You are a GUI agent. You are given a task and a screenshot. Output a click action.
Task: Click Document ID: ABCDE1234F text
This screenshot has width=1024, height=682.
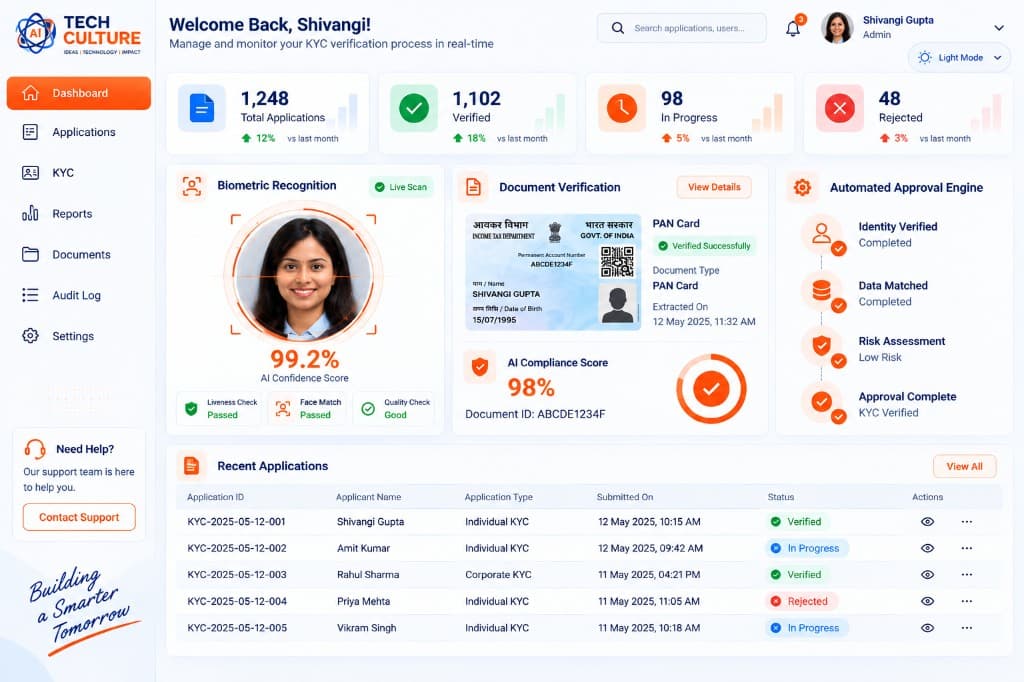pos(535,414)
